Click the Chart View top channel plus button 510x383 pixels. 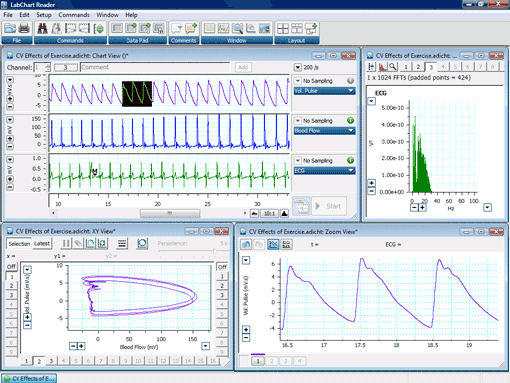click(x=10, y=99)
